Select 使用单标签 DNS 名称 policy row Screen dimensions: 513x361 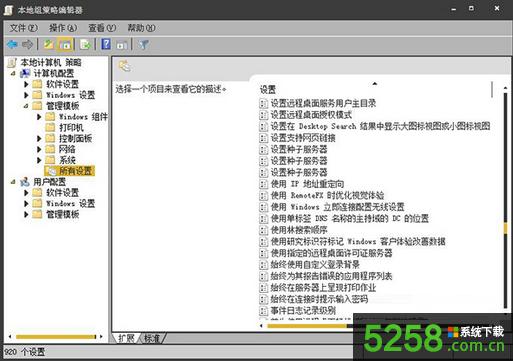click(349, 219)
